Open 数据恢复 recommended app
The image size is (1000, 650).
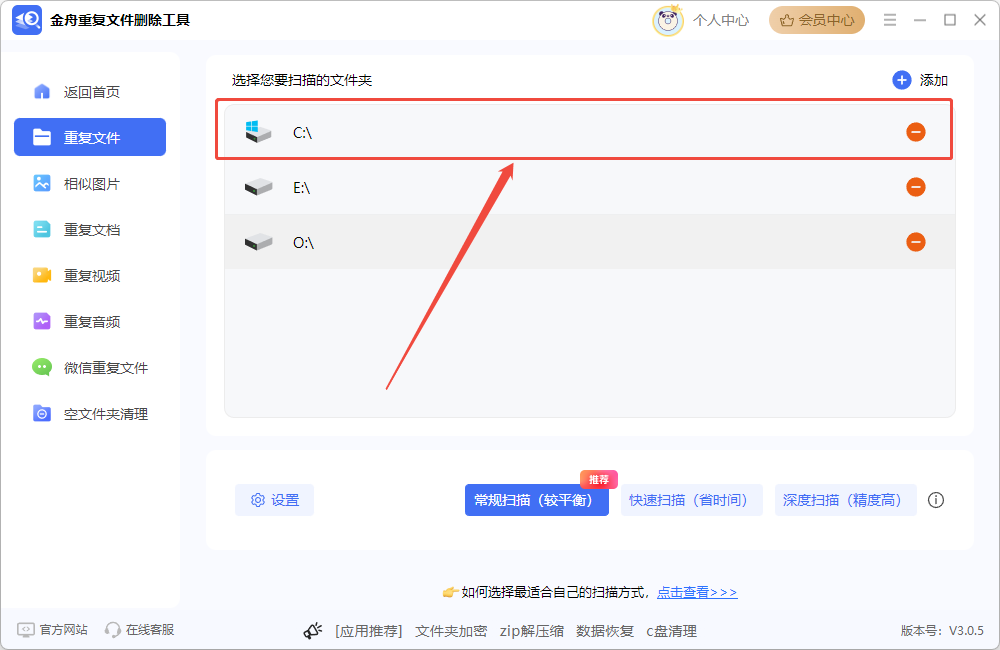coord(605,631)
